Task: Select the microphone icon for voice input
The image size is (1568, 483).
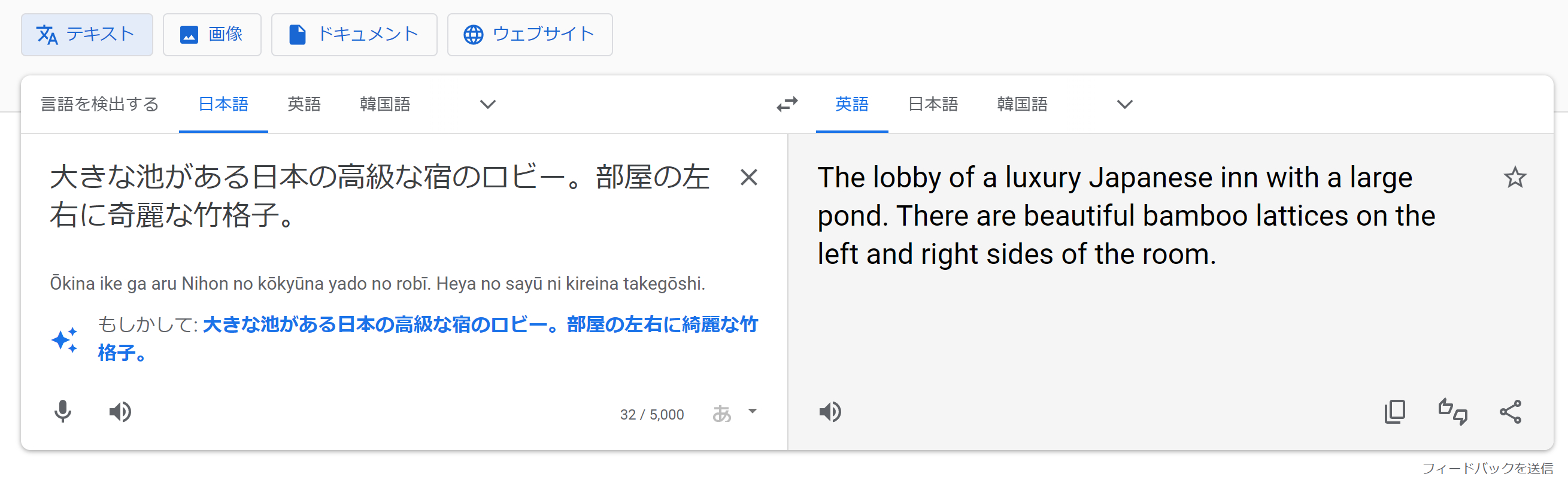Action: pos(63,412)
